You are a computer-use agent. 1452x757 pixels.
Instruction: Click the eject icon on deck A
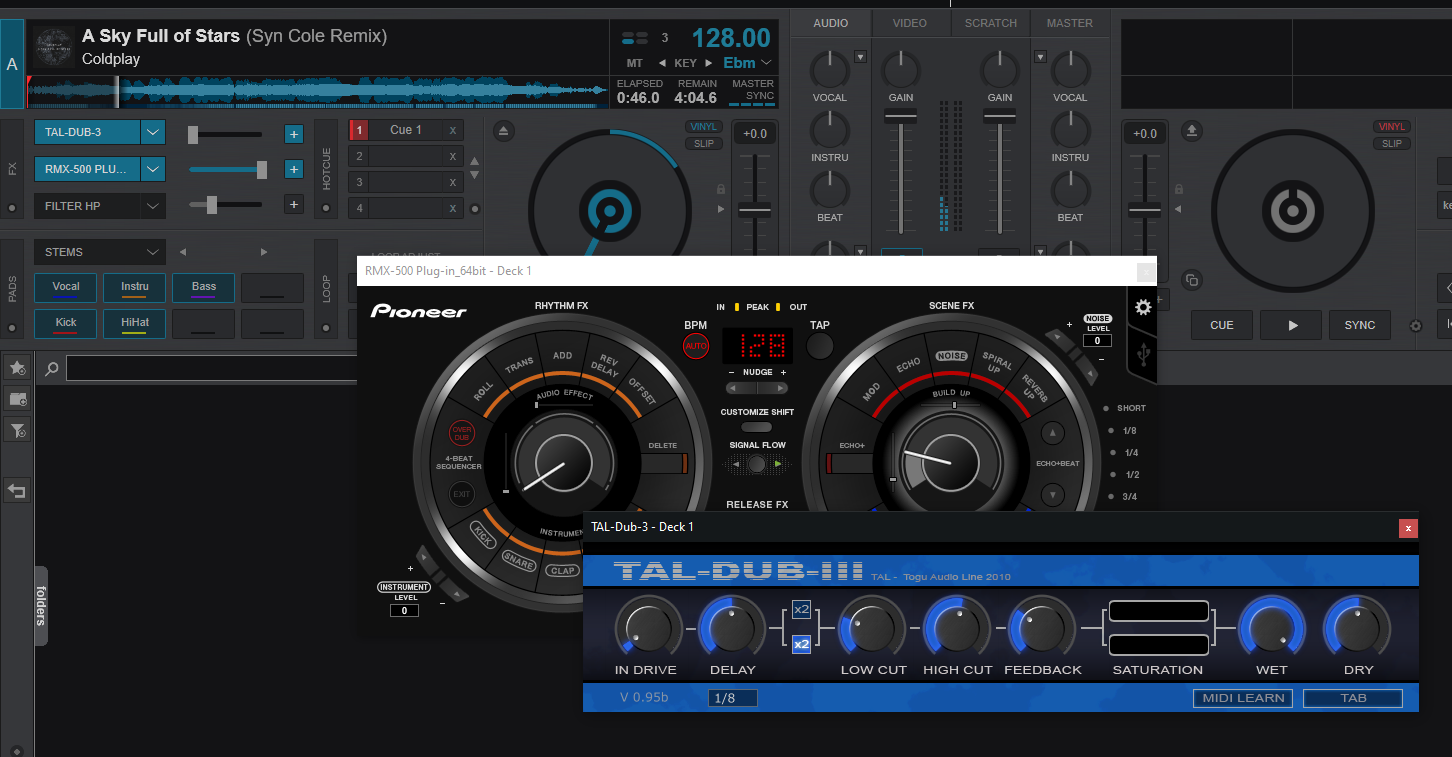(x=503, y=130)
